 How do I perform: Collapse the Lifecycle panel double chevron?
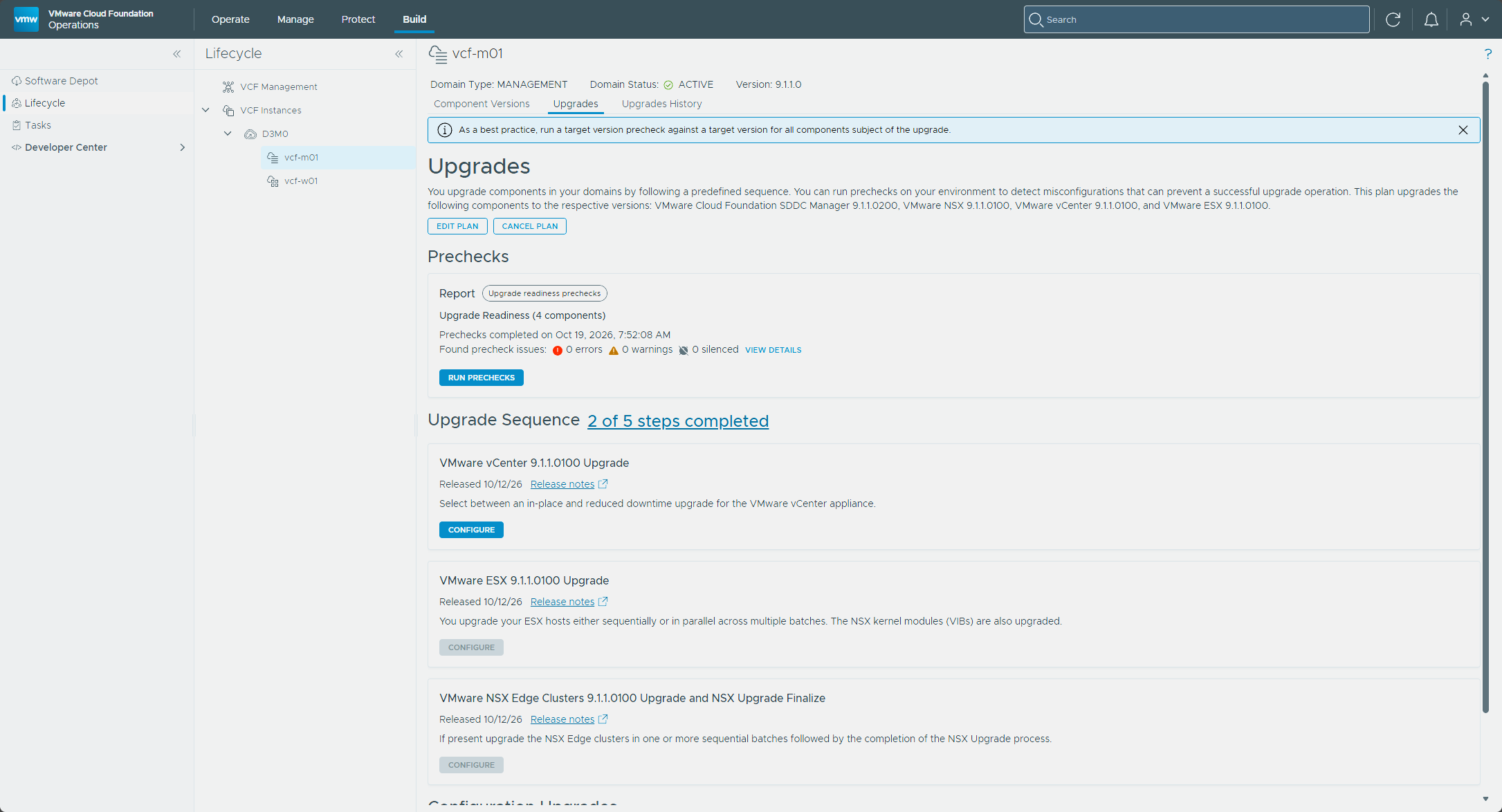(x=399, y=54)
